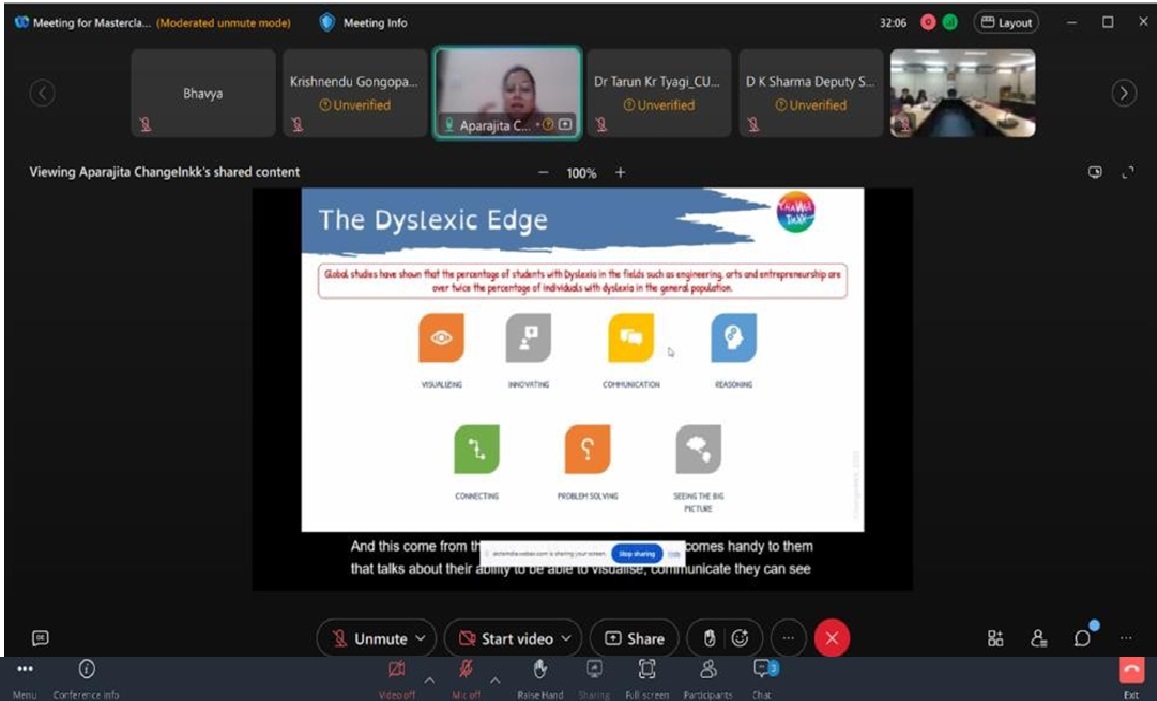The width and height of the screenshot is (1157, 701).
Task: Open Conference info icon
Action: [87, 670]
